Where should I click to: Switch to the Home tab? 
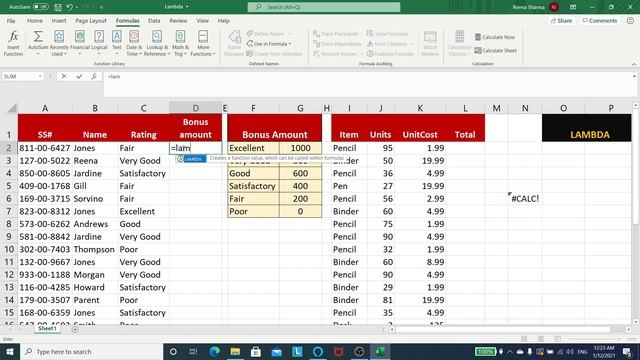(x=35, y=20)
